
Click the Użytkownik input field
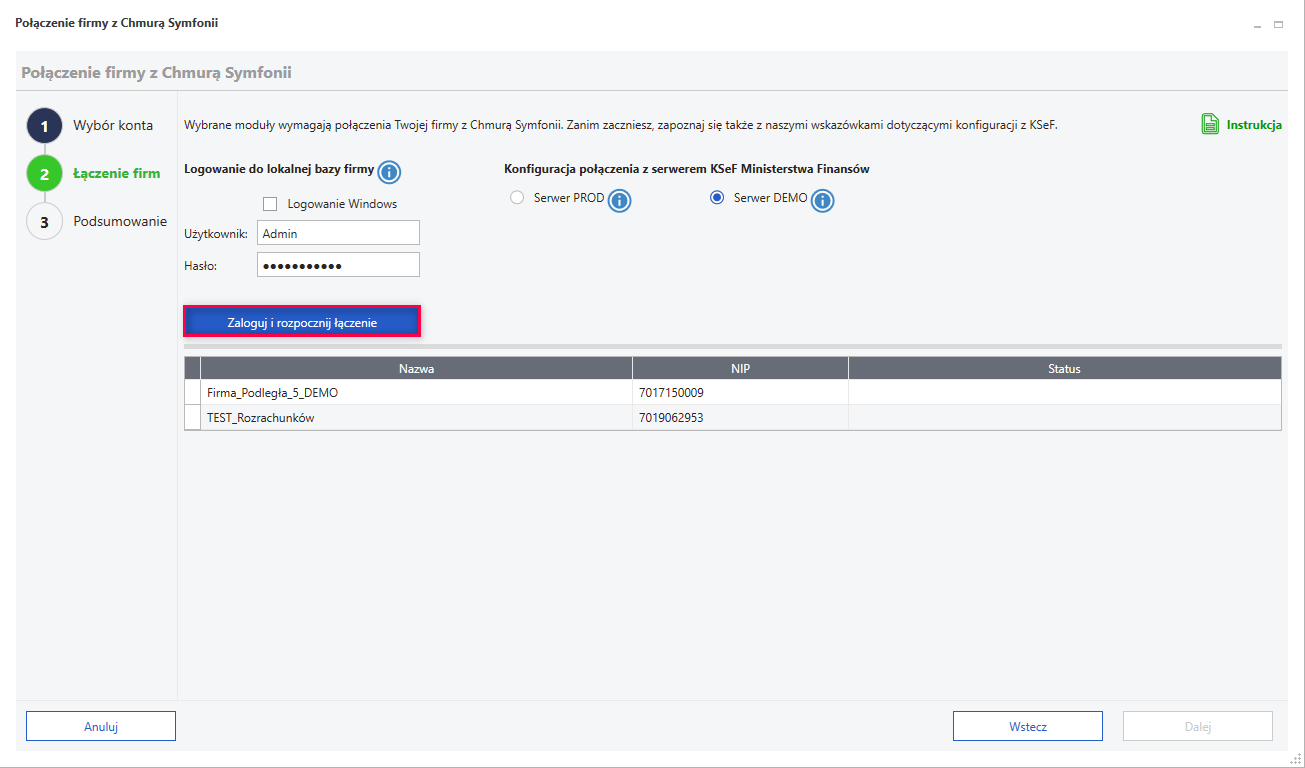click(x=338, y=233)
